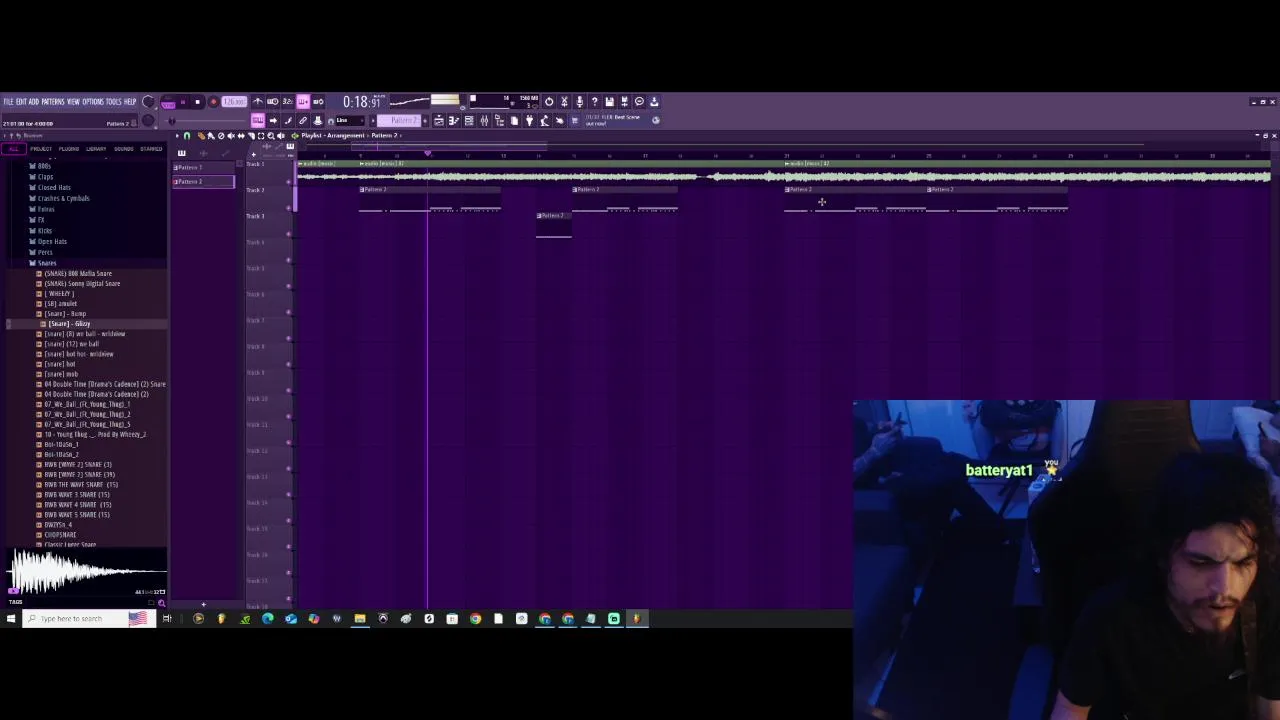Switch browser to the PLUGINS tab
1280x720 pixels.
pyautogui.click(x=69, y=149)
